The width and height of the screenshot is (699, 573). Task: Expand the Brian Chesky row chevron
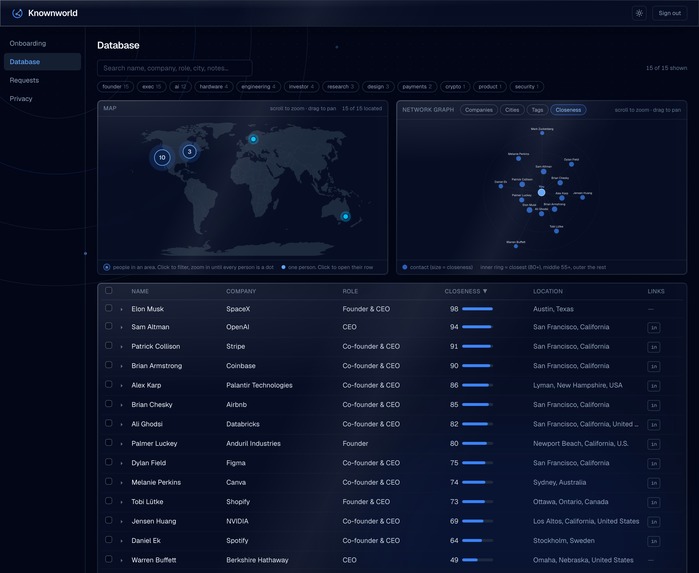coord(121,405)
